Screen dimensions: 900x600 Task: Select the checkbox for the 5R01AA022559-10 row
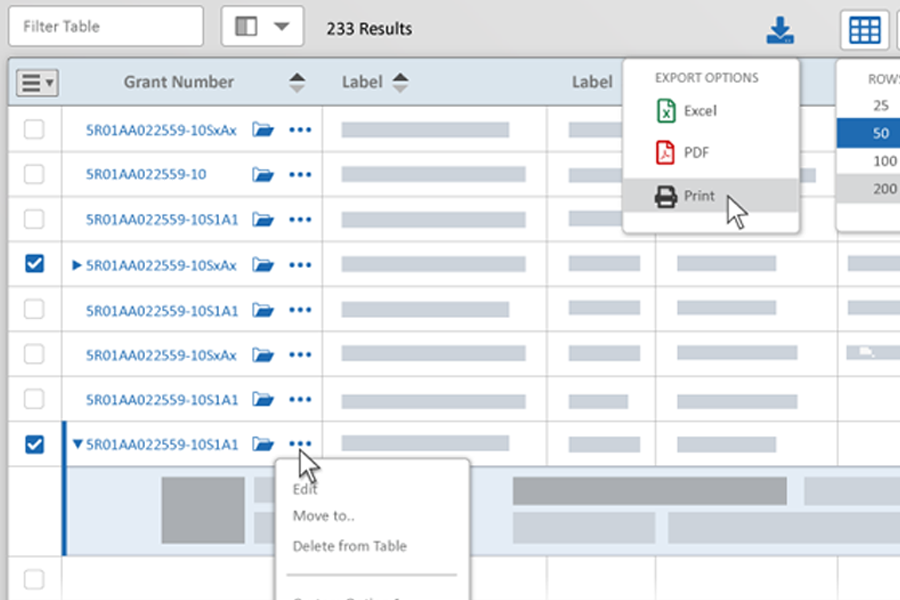pos(34,174)
